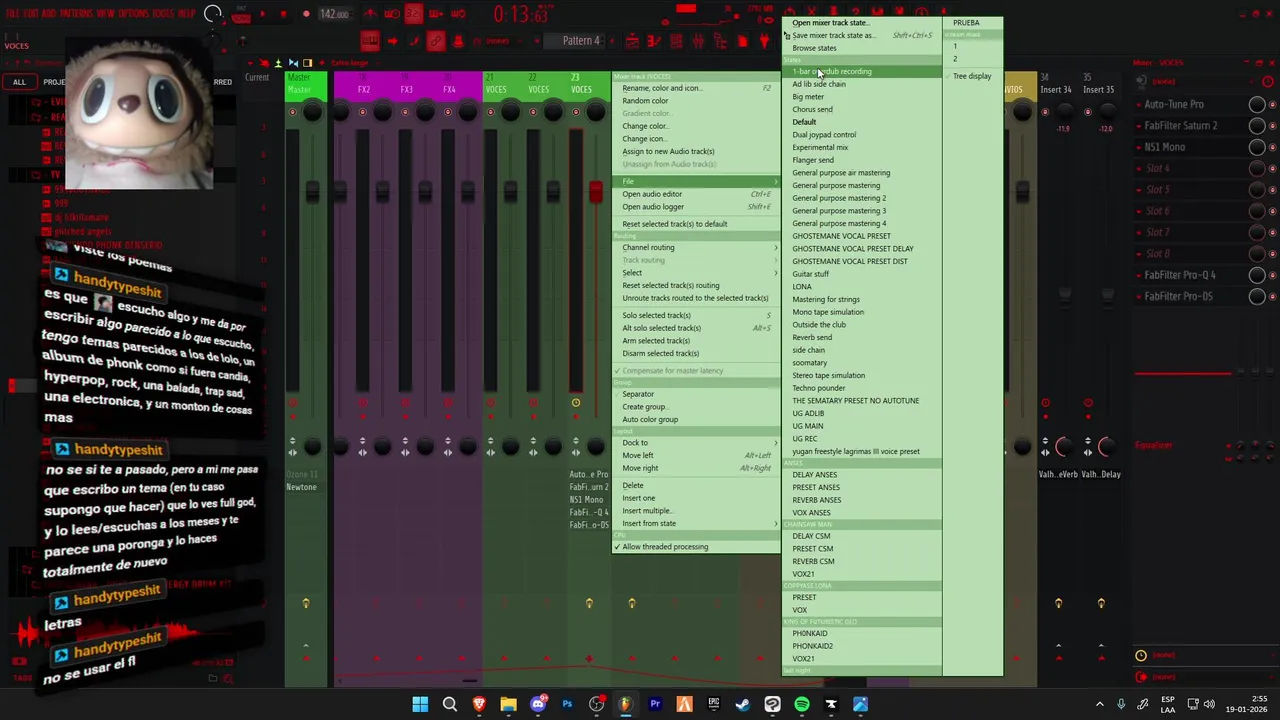Screen dimensions: 1280x720
Task: Toggle 'Allow threaded processing' checkbox item
Action: [x=695, y=547]
